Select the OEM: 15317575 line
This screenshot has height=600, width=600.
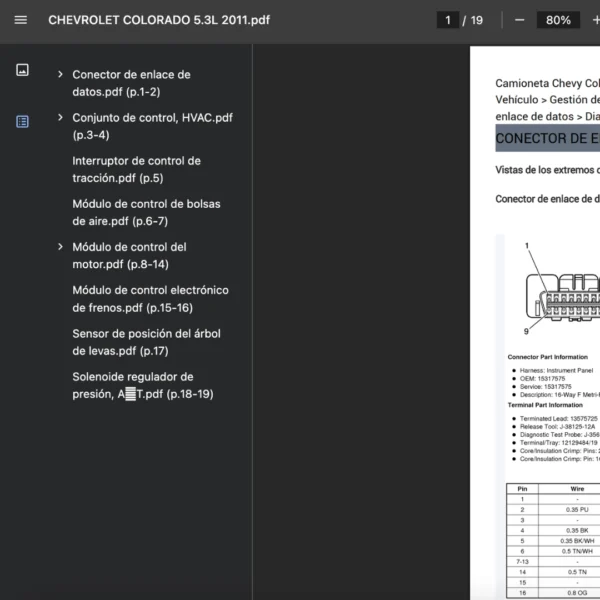[542, 378]
